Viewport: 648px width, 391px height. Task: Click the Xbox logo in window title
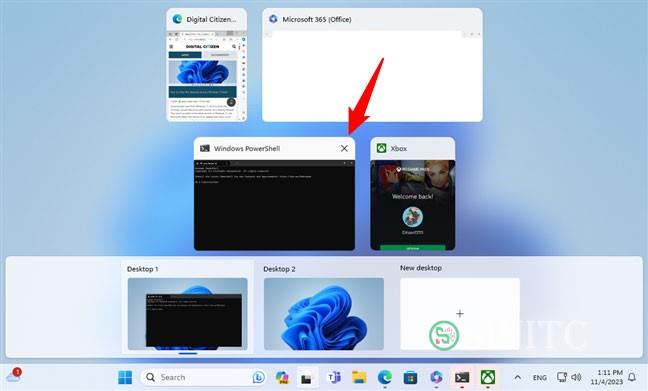(381, 148)
